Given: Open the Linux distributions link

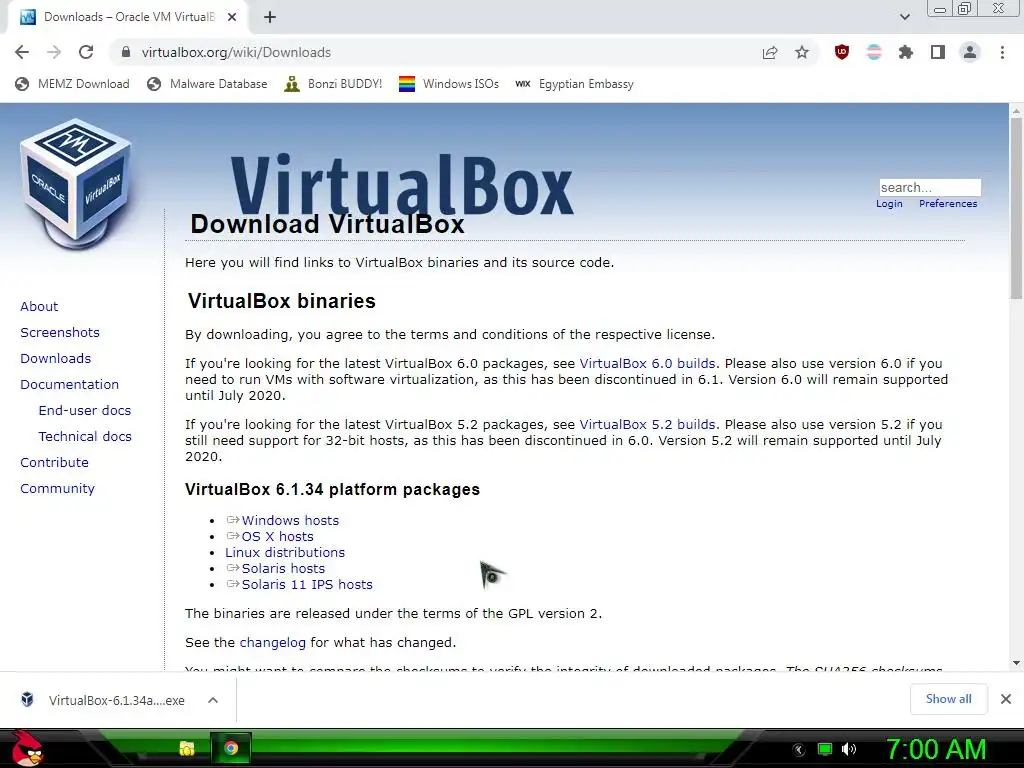Looking at the screenshot, I should (x=285, y=552).
